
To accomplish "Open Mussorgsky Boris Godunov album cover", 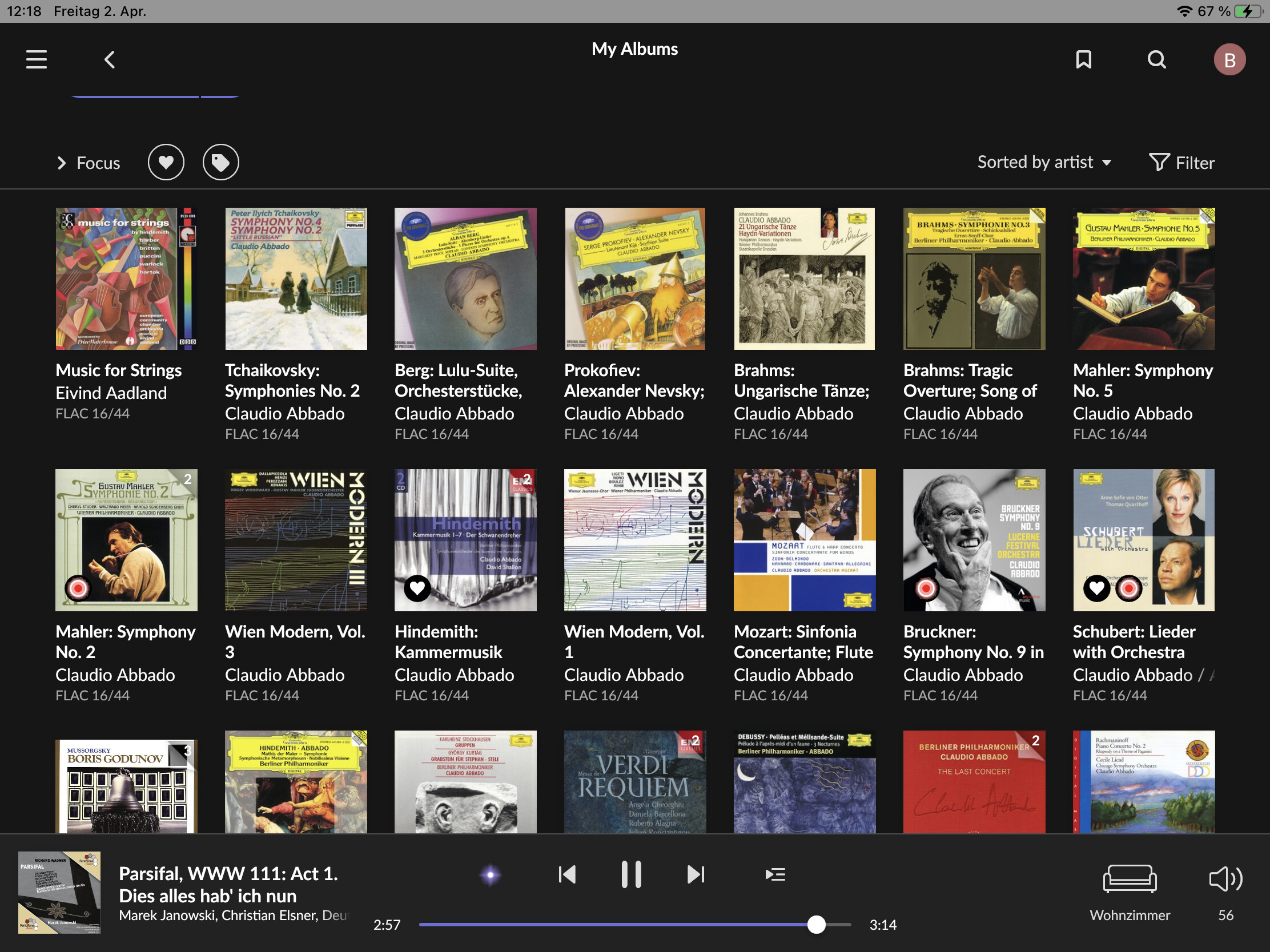I will pos(126,786).
